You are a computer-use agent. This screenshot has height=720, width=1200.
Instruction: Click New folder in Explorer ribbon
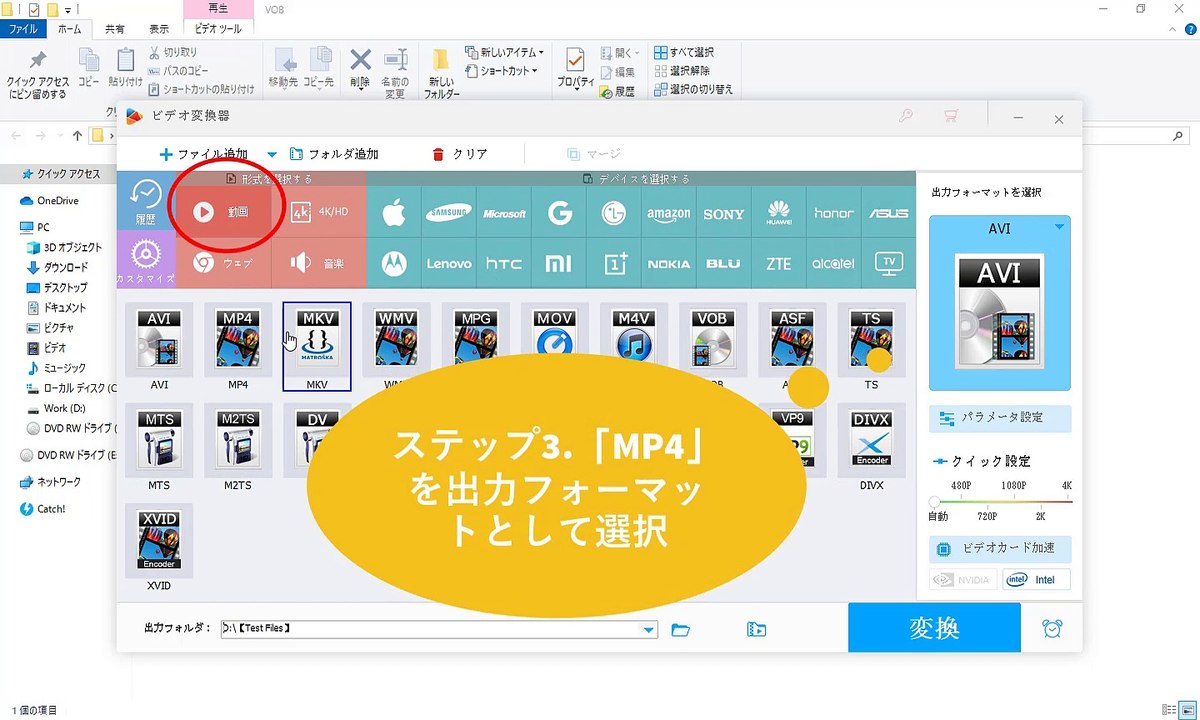[x=441, y=72]
